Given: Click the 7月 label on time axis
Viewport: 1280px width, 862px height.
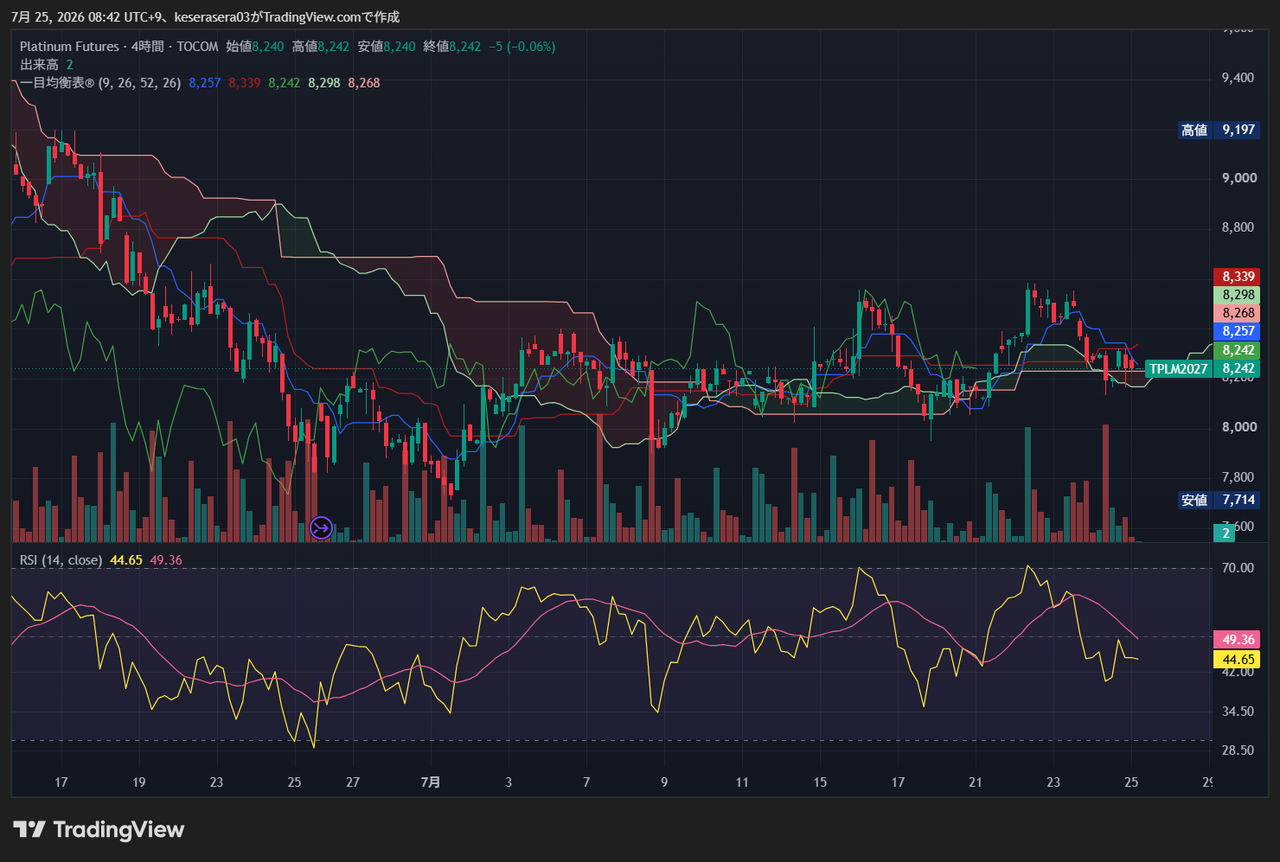Looking at the screenshot, I should pos(430,782).
